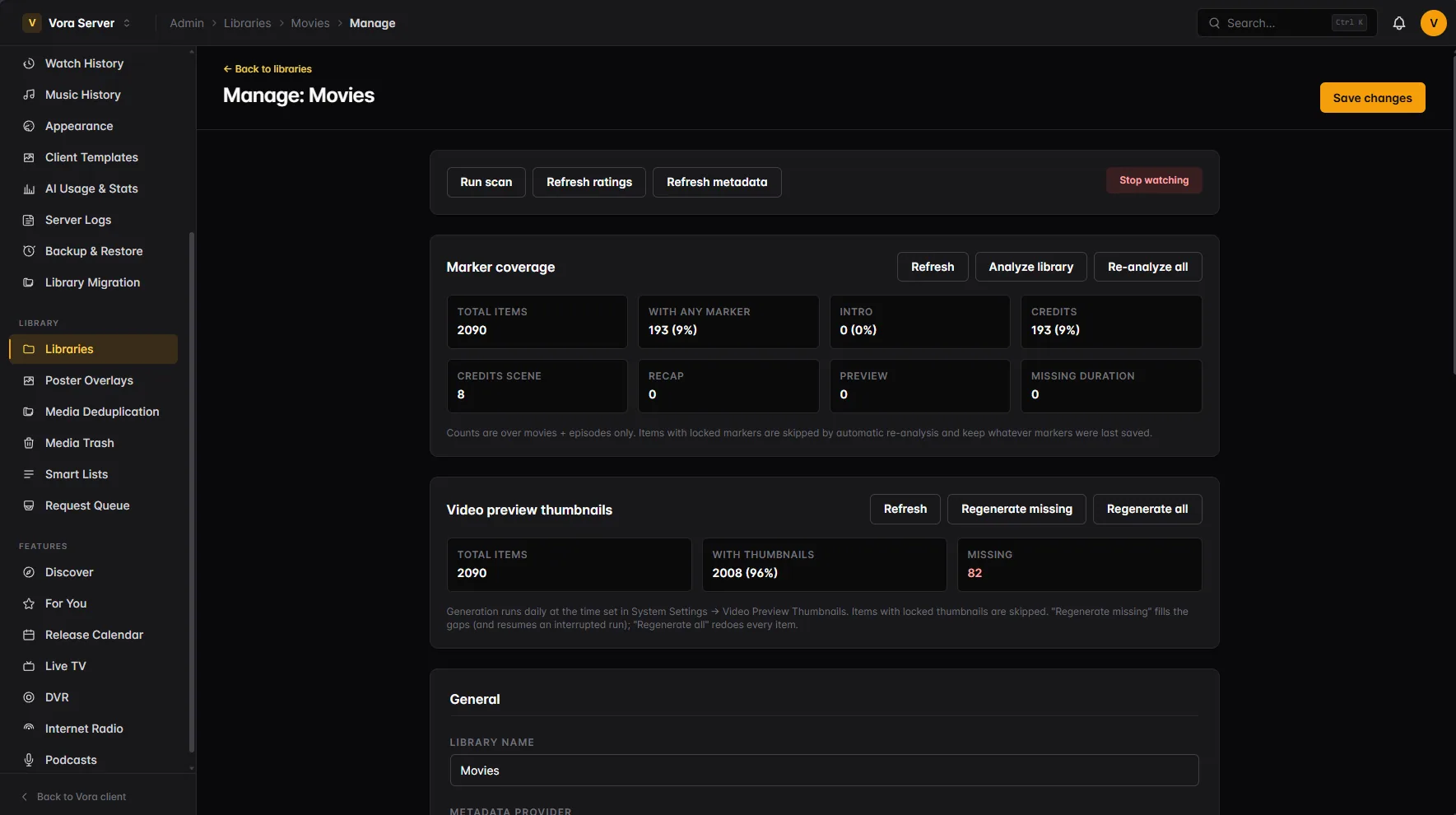Click Analyze library button
This screenshot has height=815, width=1456.
(1031, 267)
